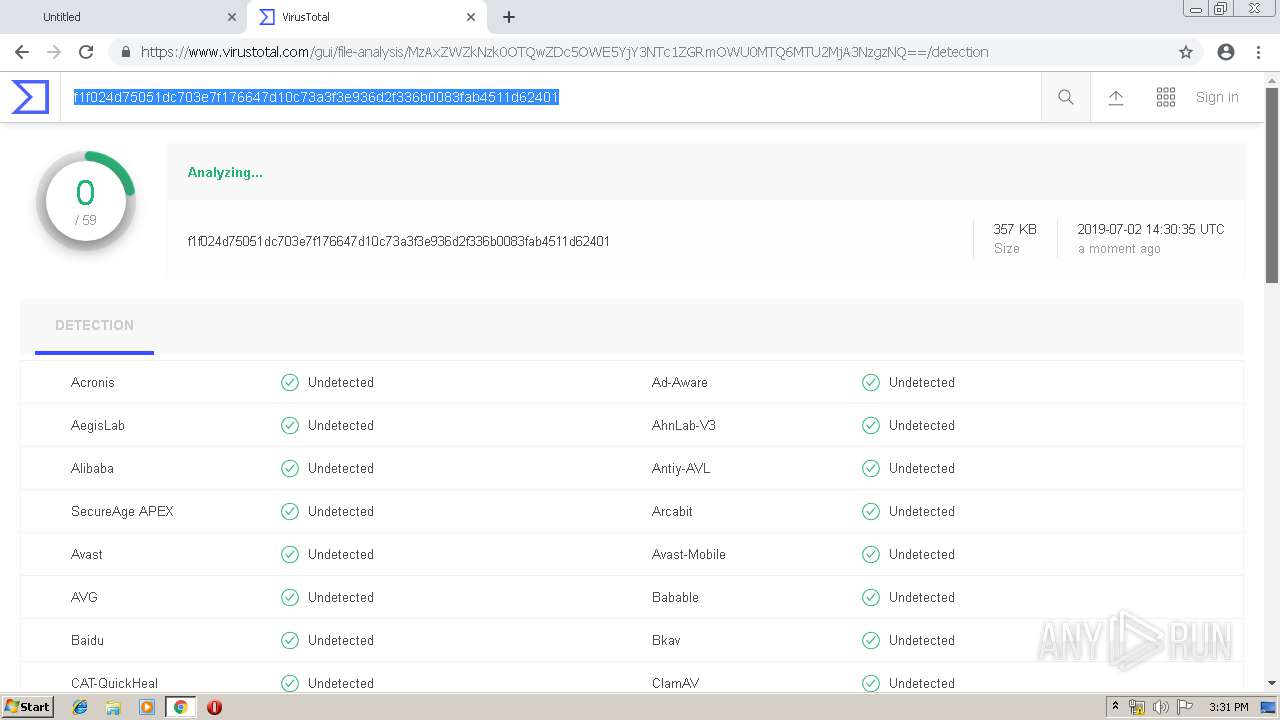Screen dimensions: 1280x720
Task: Click the Acronis engine name
Action: pos(93,382)
